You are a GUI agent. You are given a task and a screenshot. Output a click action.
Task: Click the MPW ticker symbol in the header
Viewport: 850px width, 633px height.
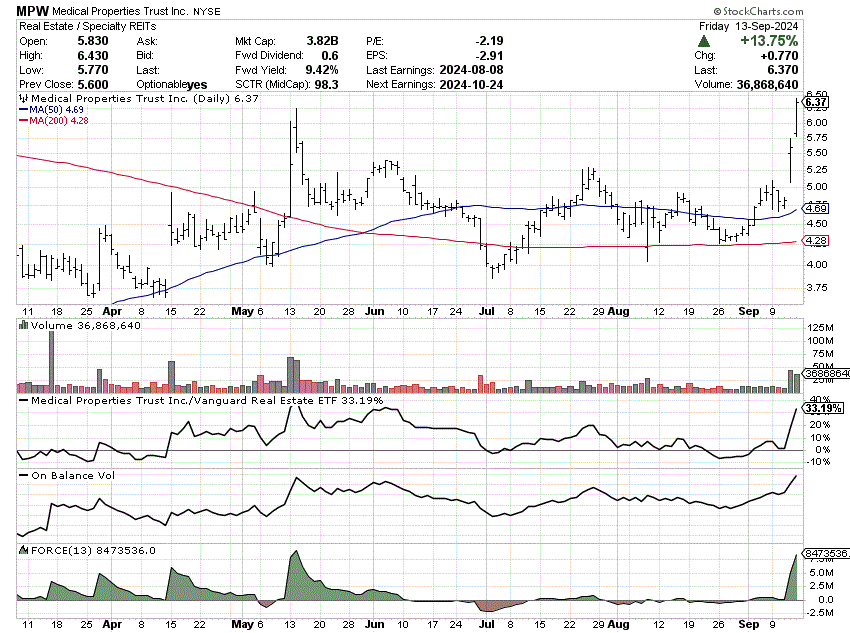click(x=33, y=11)
